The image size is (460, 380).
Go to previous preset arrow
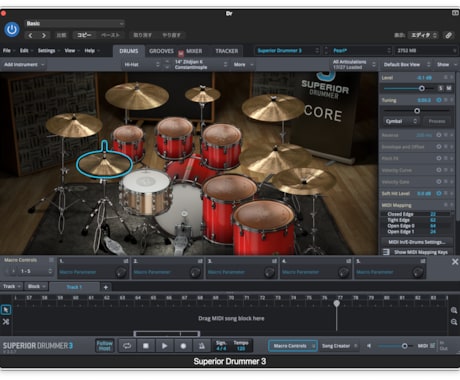(x=30, y=35)
